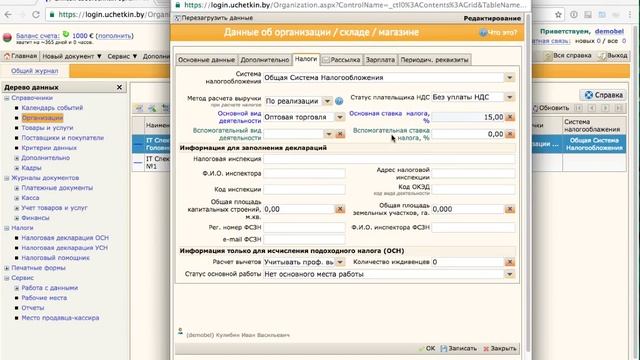Viewport: 640px width, 360px height.
Task: Open Налоговый помощник in tree
Action: tap(56, 258)
